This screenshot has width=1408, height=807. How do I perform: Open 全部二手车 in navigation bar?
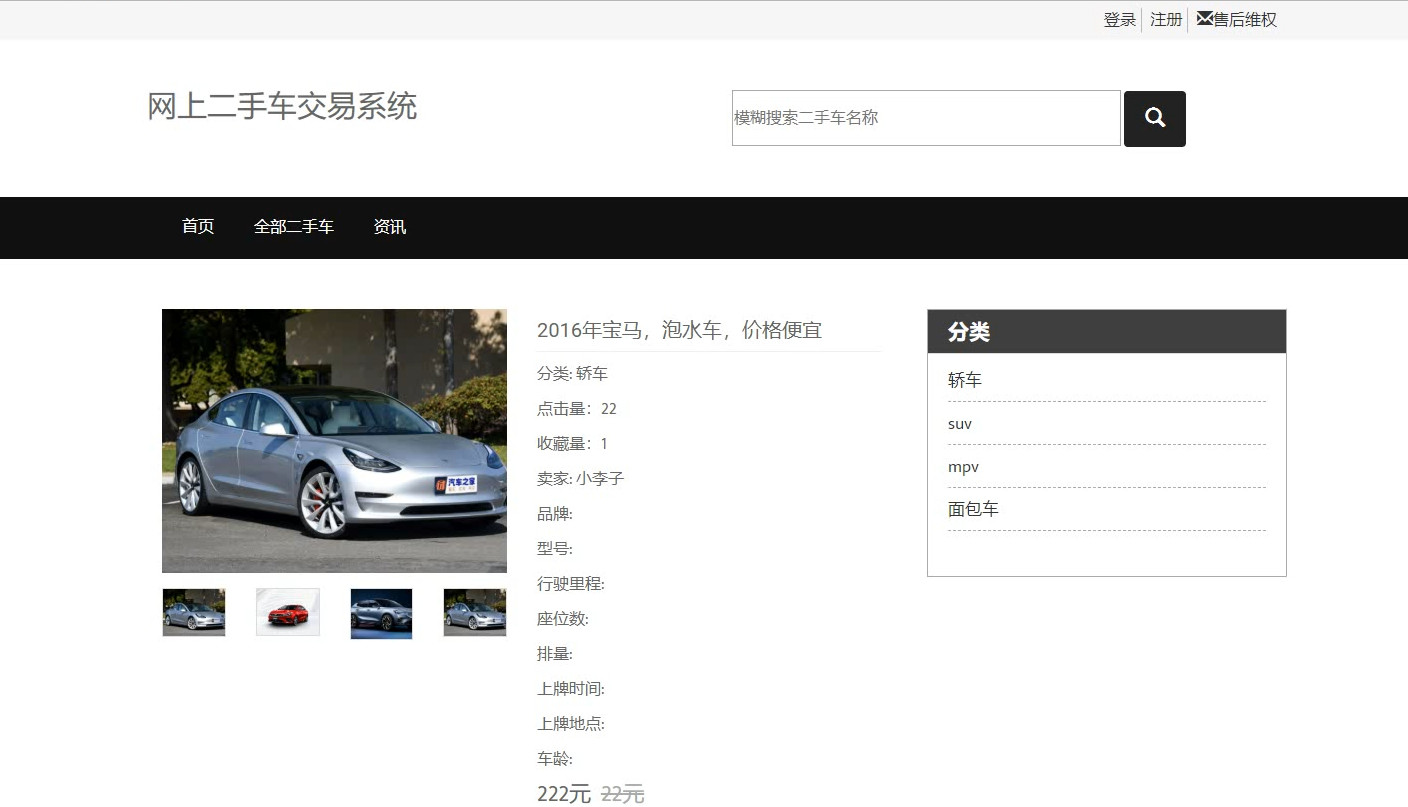click(294, 227)
